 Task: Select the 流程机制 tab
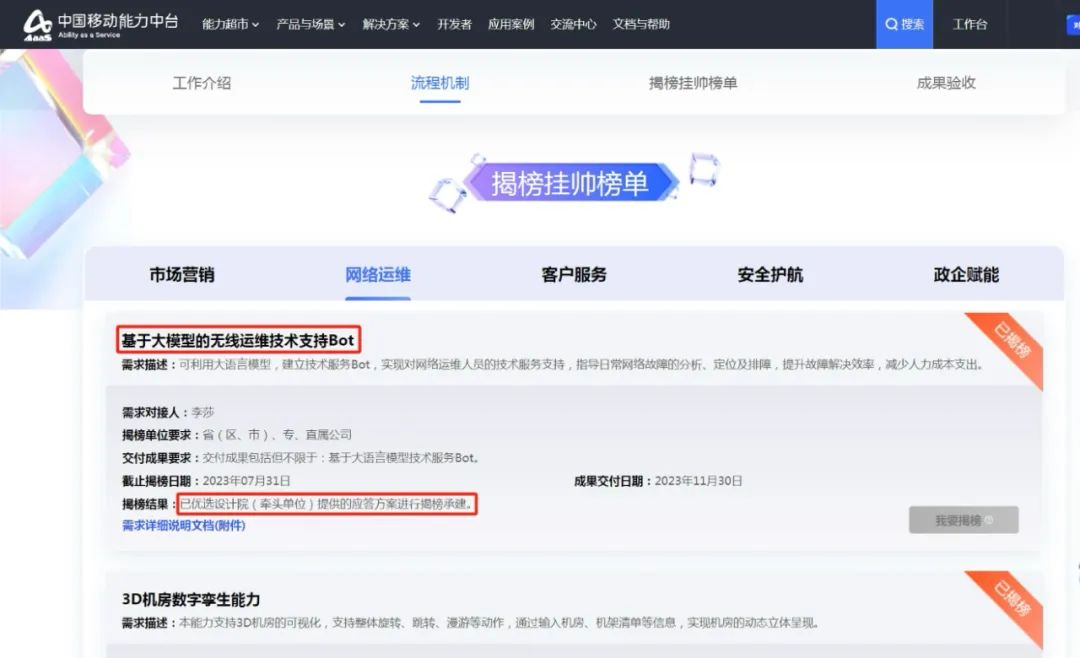pos(440,83)
